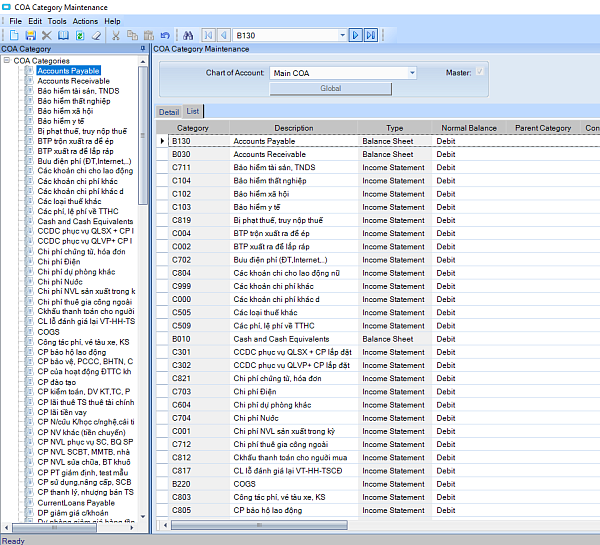Screen dimensions: 600x545
Task: Sort by the Description column header
Action: click(x=293, y=128)
